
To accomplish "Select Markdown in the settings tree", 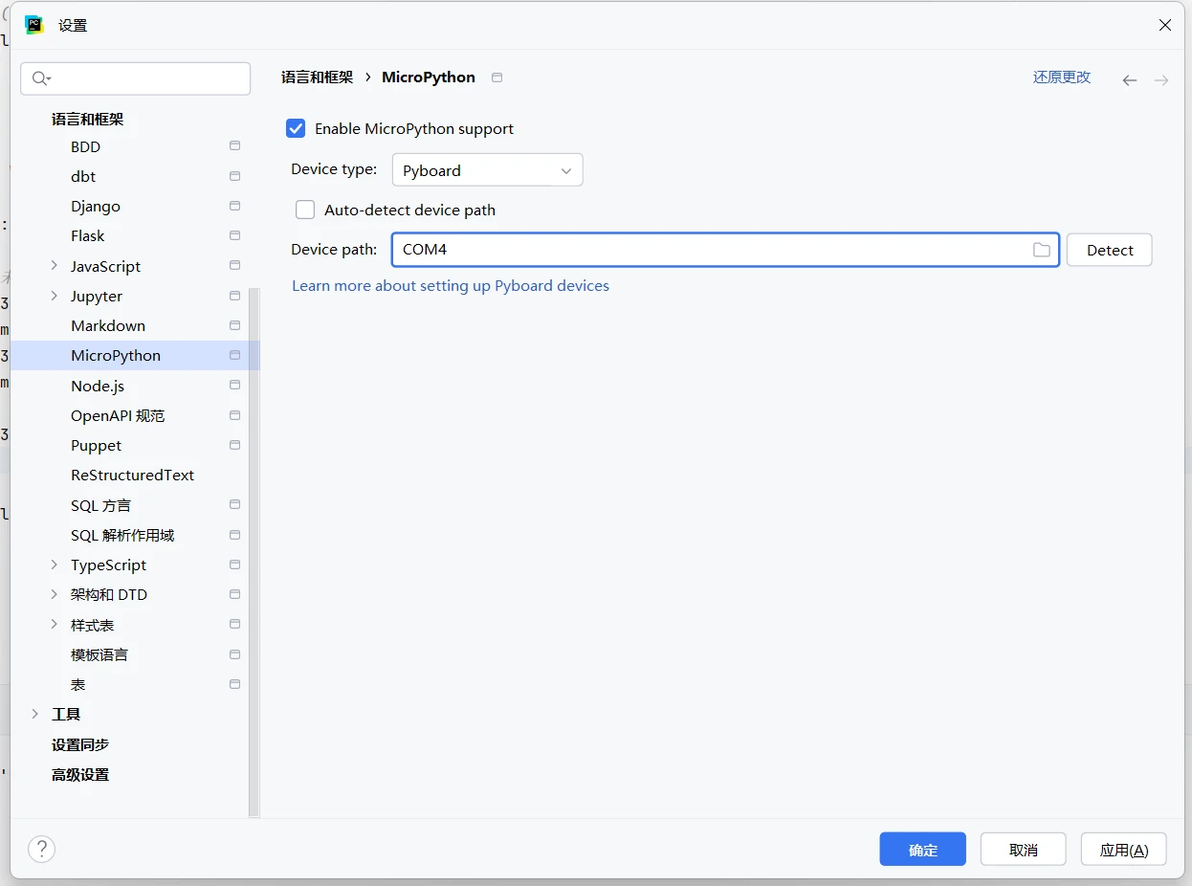I will 108,326.
